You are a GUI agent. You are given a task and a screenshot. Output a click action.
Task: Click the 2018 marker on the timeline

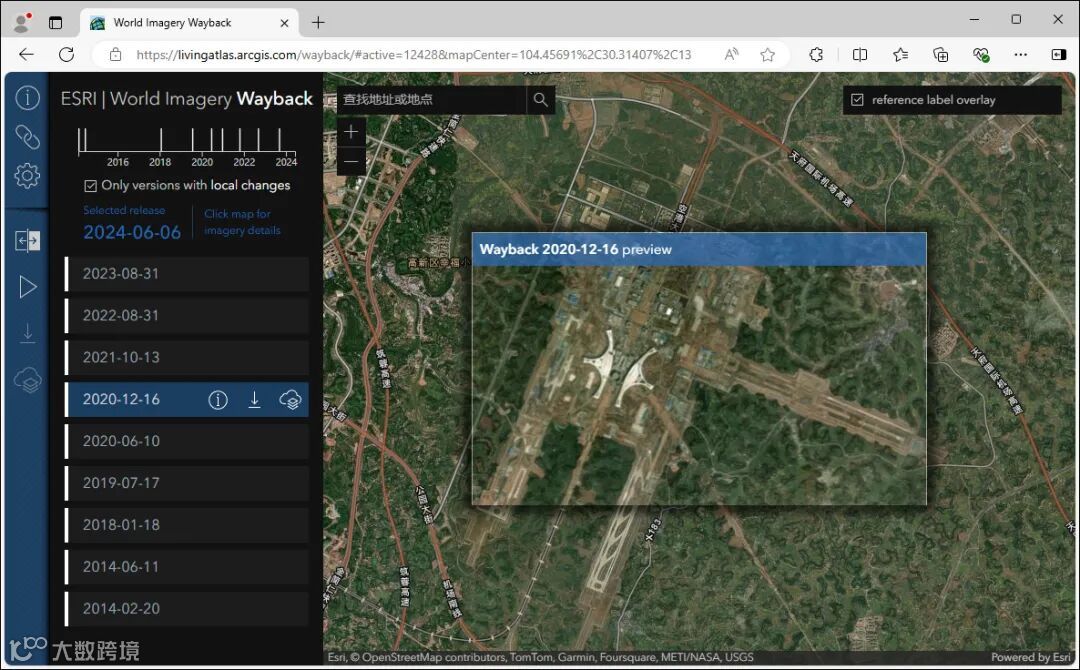tap(160, 140)
